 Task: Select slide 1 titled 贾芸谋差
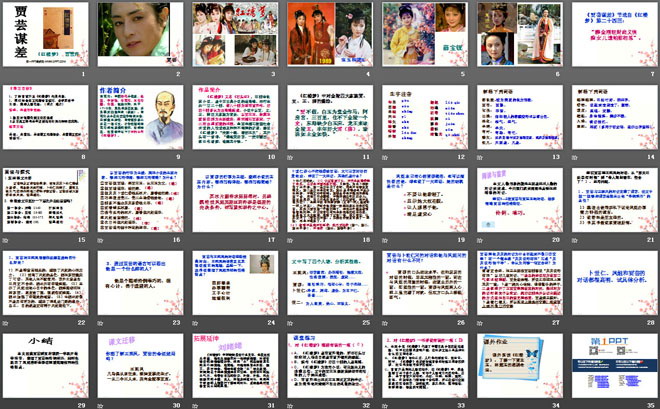point(46,35)
